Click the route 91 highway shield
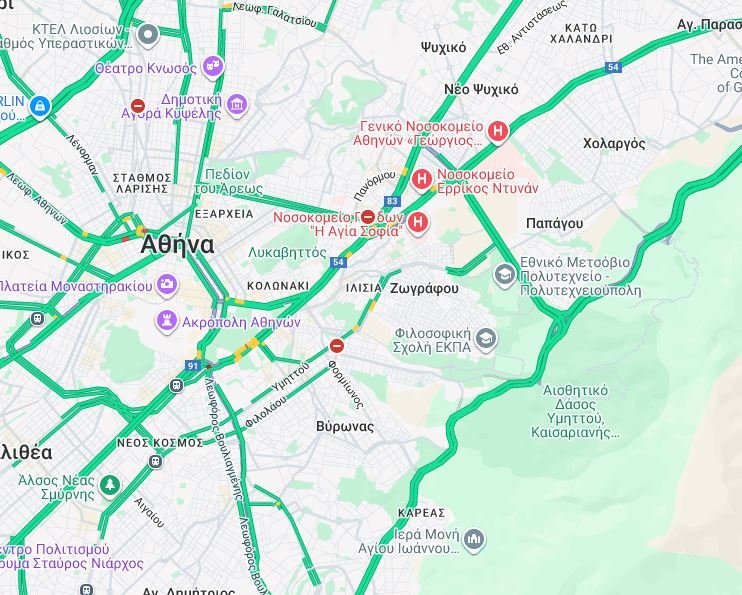The width and height of the screenshot is (742, 595). click(x=193, y=365)
